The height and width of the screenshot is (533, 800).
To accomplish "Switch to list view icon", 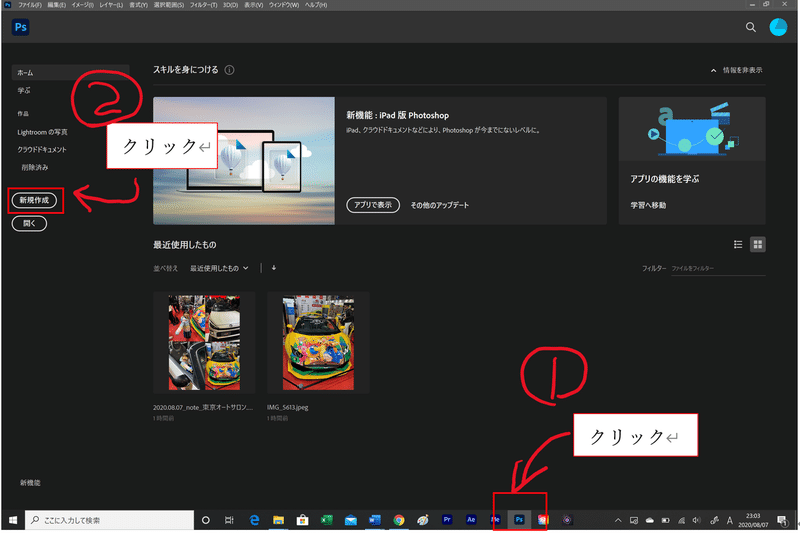I will pyautogui.click(x=738, y=245).
